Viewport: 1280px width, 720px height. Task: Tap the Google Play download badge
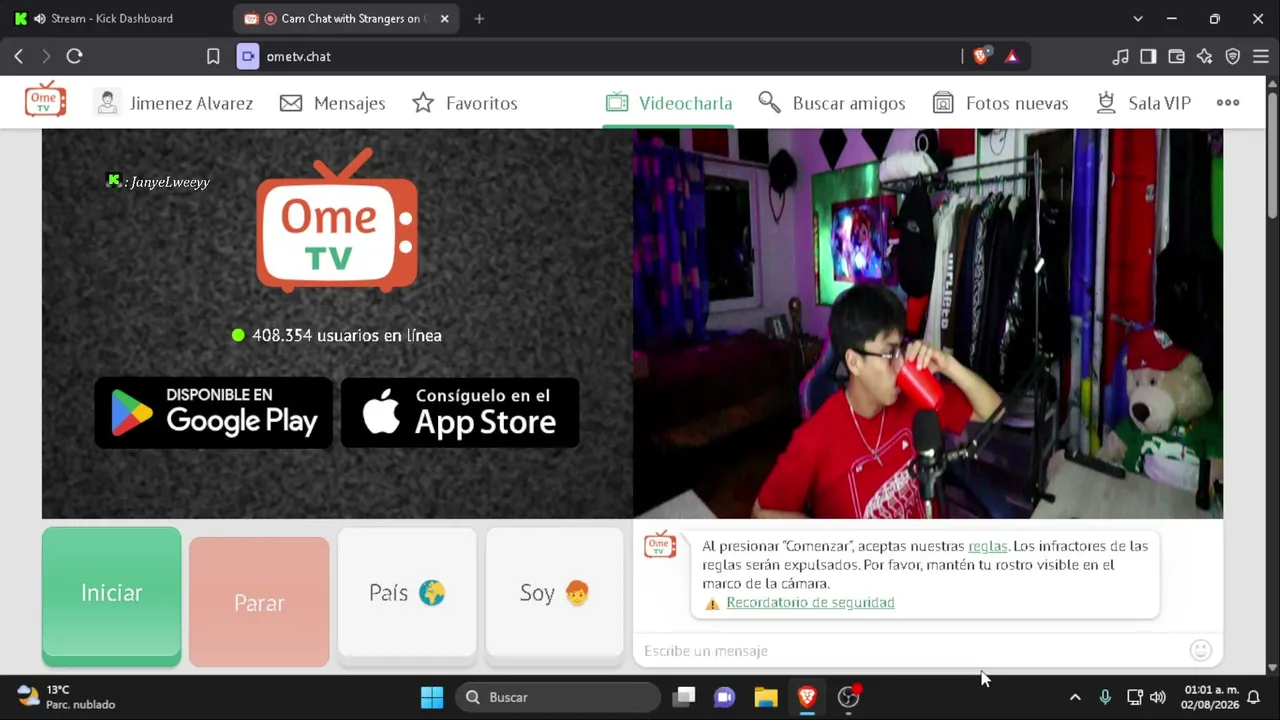coord(214,412)
